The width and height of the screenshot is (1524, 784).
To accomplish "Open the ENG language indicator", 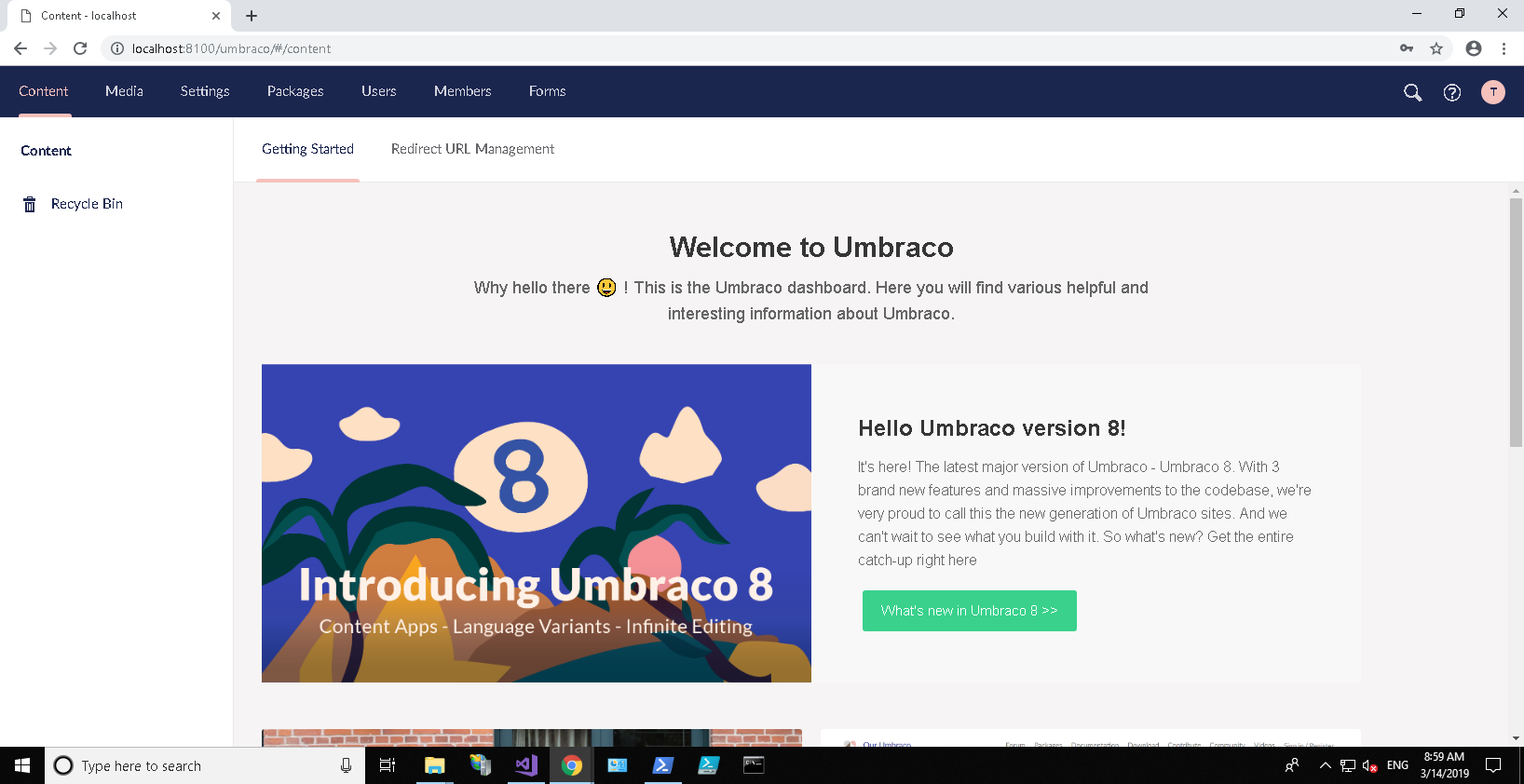I will (1397, 765).
